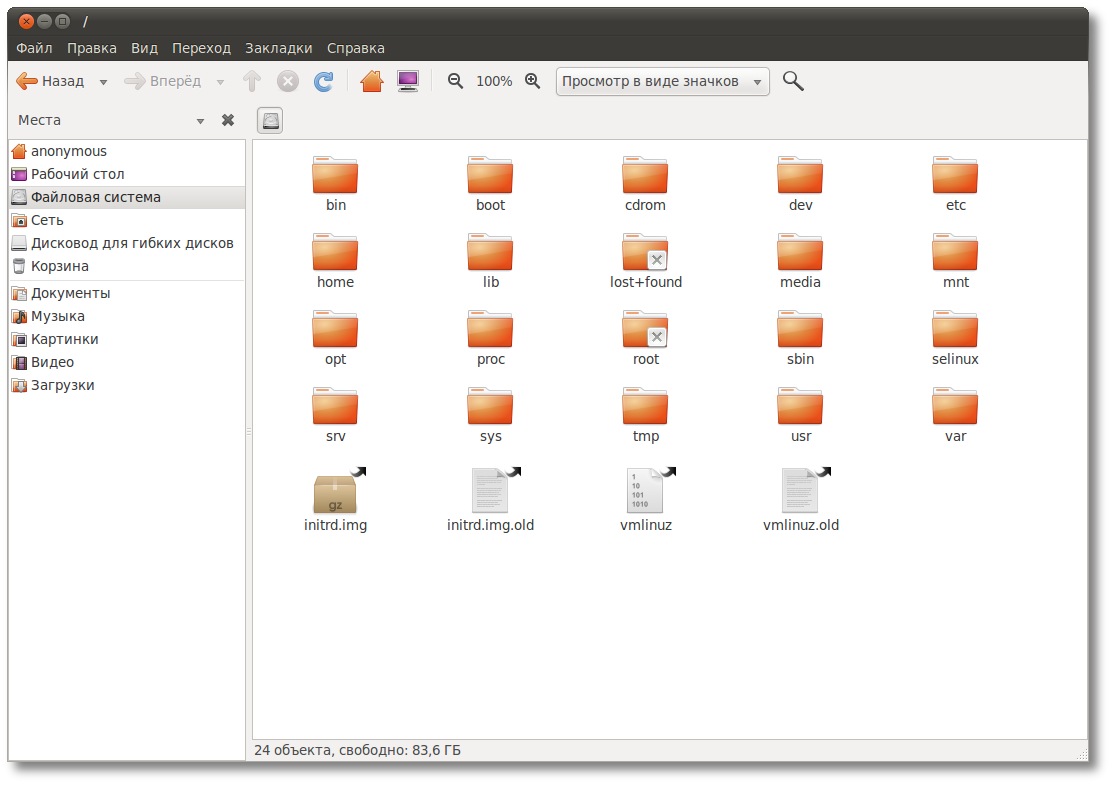Screen dimensions: 1112x785
Task: Toggle the filesystem root path button
Action: [270, 121]
